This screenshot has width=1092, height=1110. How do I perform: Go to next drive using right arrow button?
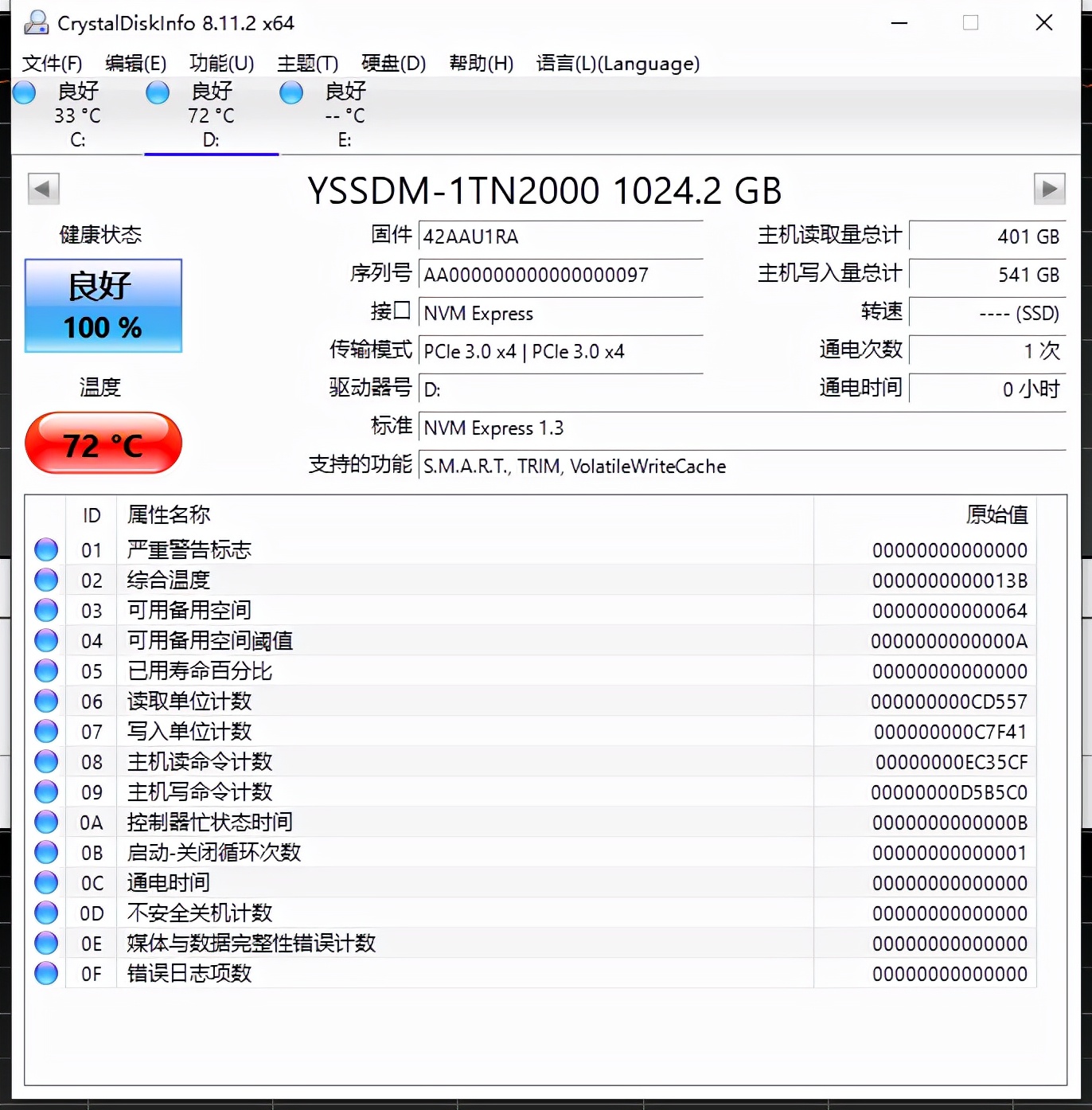pos(1048,189)
